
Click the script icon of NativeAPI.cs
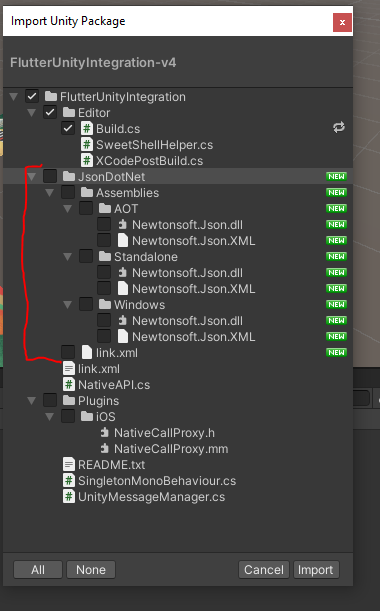tap(69, 385)
